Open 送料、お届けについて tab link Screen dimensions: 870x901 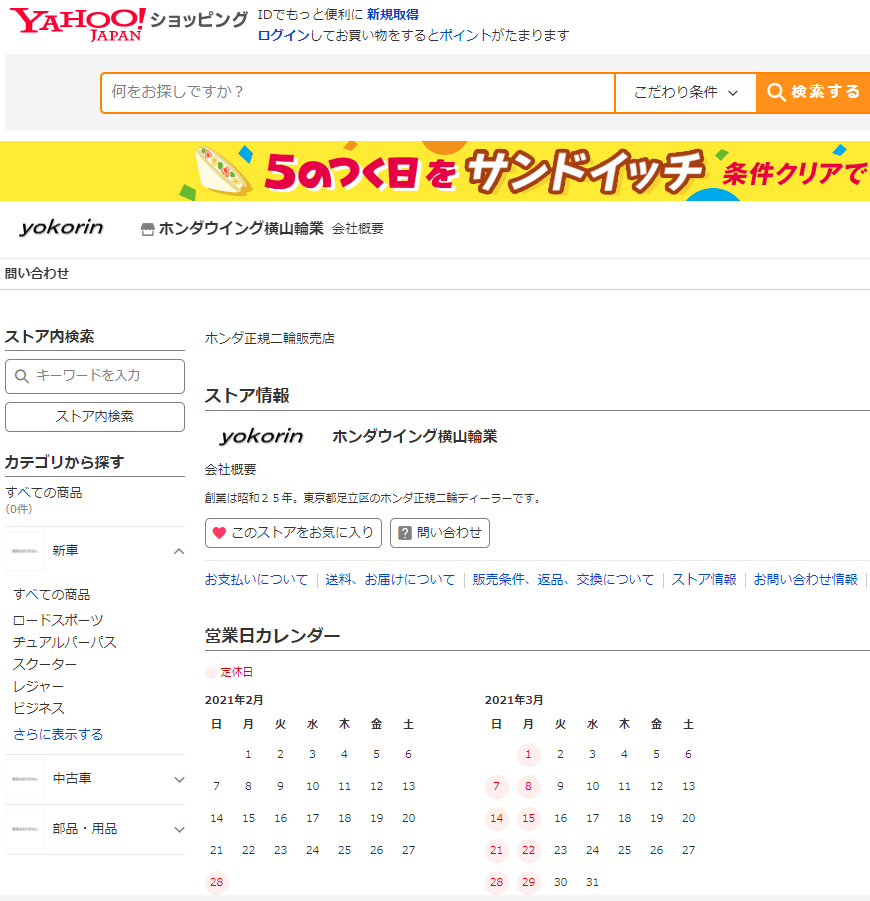click(x=390, y=579)
